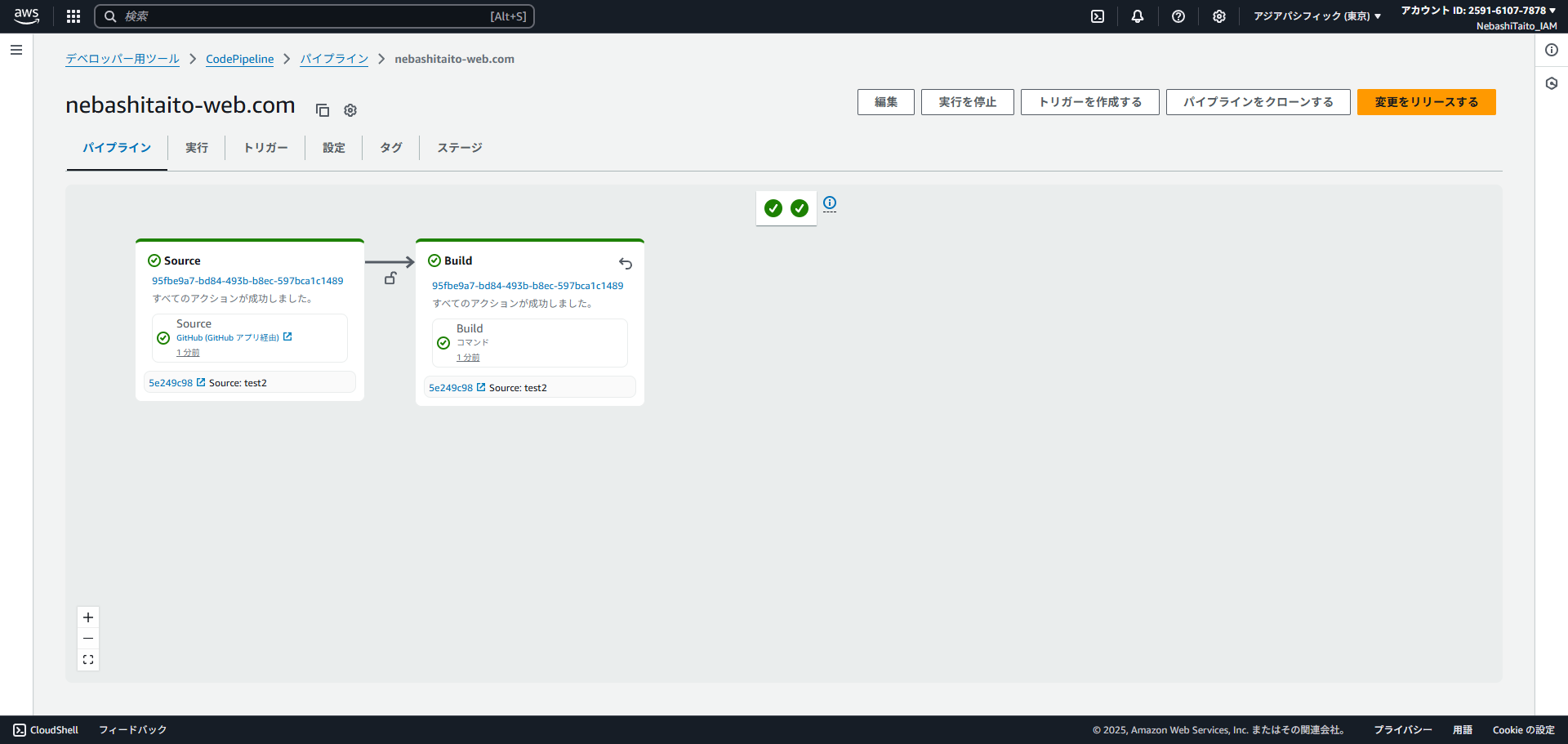This screenshot has height=744, width=1568.
Task: Open フィードバック in footer
Action: pyautogui.click(x=132, y=730)
